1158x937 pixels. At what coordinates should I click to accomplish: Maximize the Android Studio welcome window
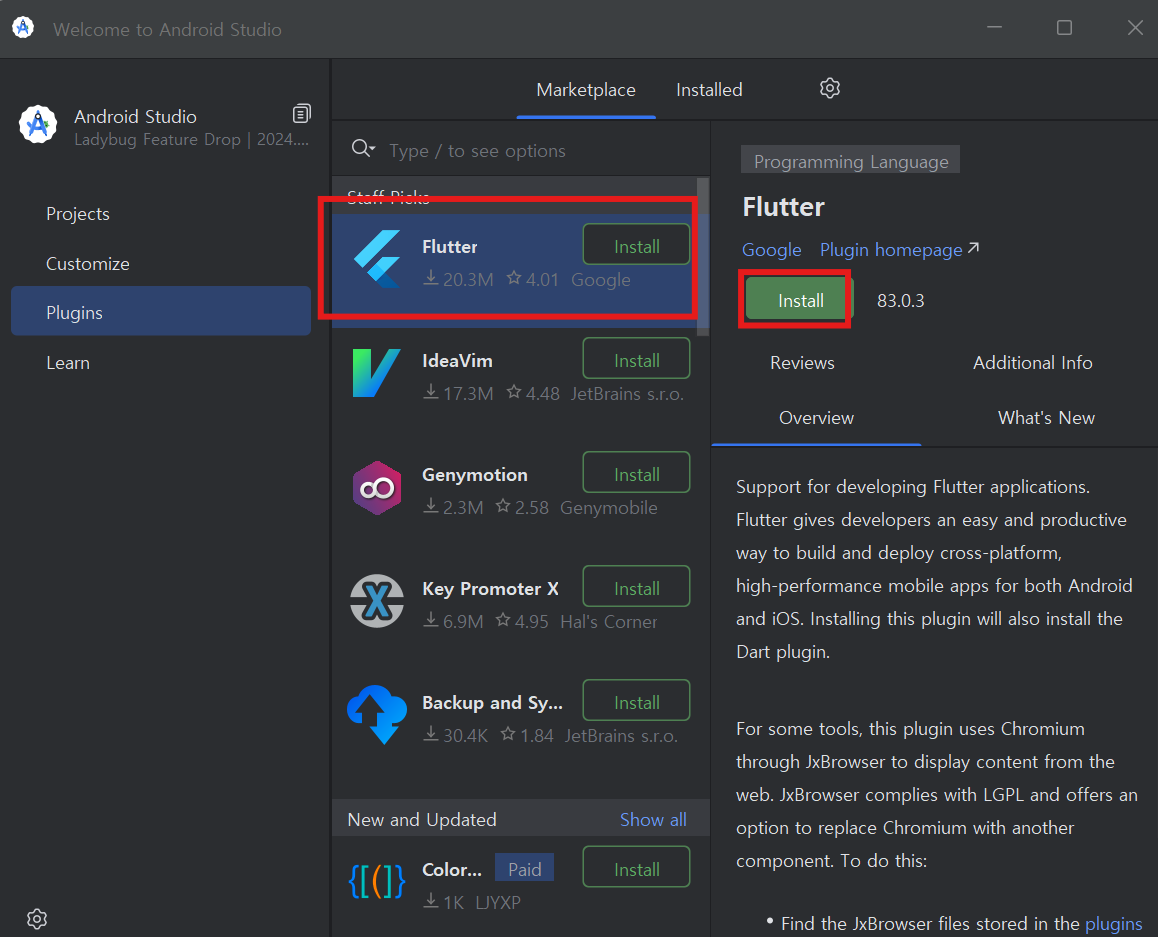pos(1064,27)
